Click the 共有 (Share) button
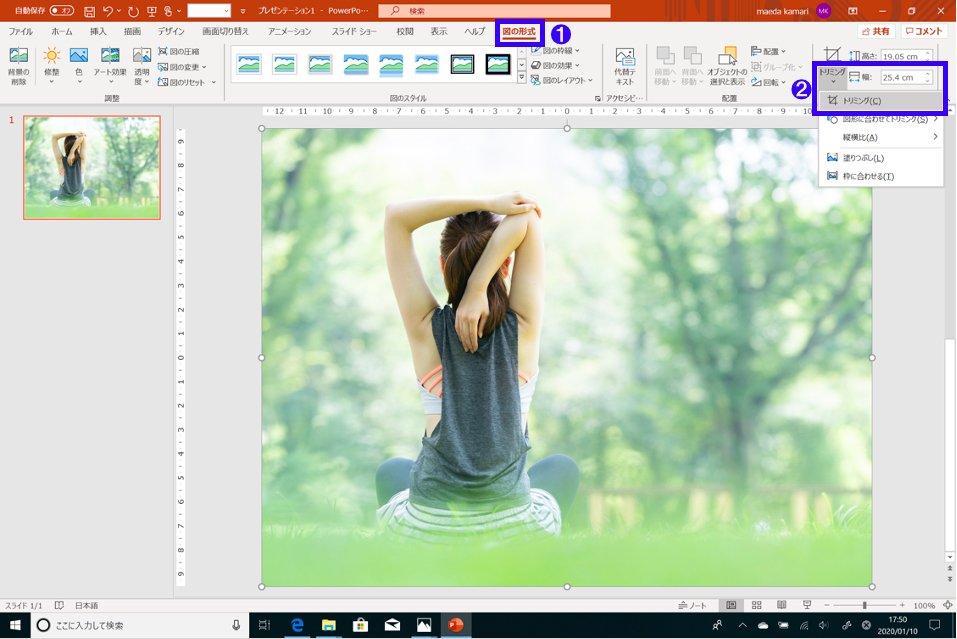 pyautogui.click(x=876, y=31)
